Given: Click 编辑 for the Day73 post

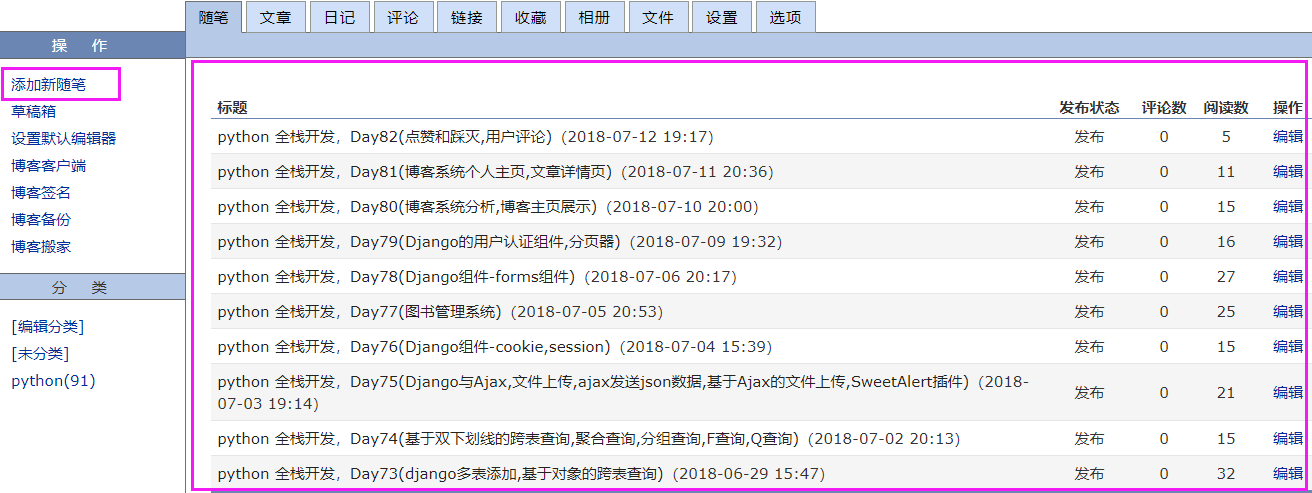Looking at the screenshot, I should pos(1287,473).
